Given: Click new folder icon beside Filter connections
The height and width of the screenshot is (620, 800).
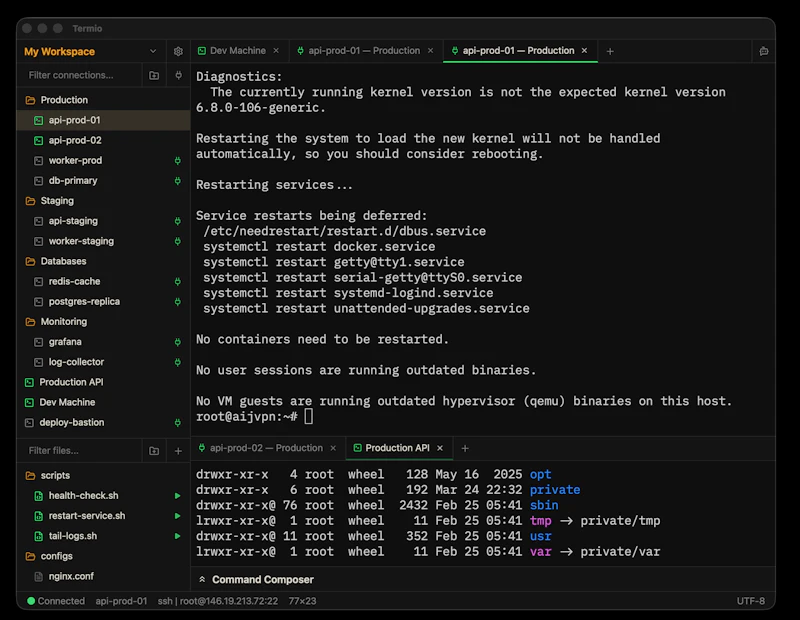Looking at the screenshot, I should point(154,76).
